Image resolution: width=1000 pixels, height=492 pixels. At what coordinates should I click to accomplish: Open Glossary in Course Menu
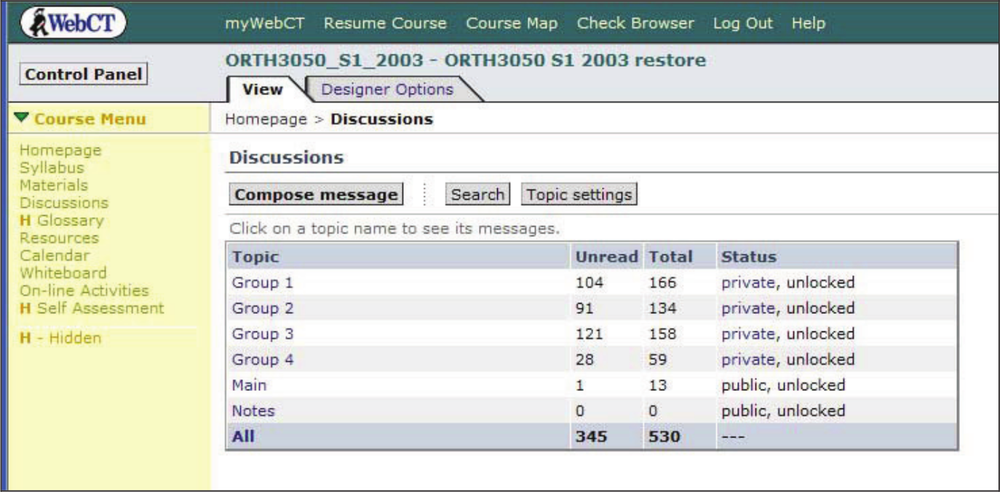coord(70,221)
